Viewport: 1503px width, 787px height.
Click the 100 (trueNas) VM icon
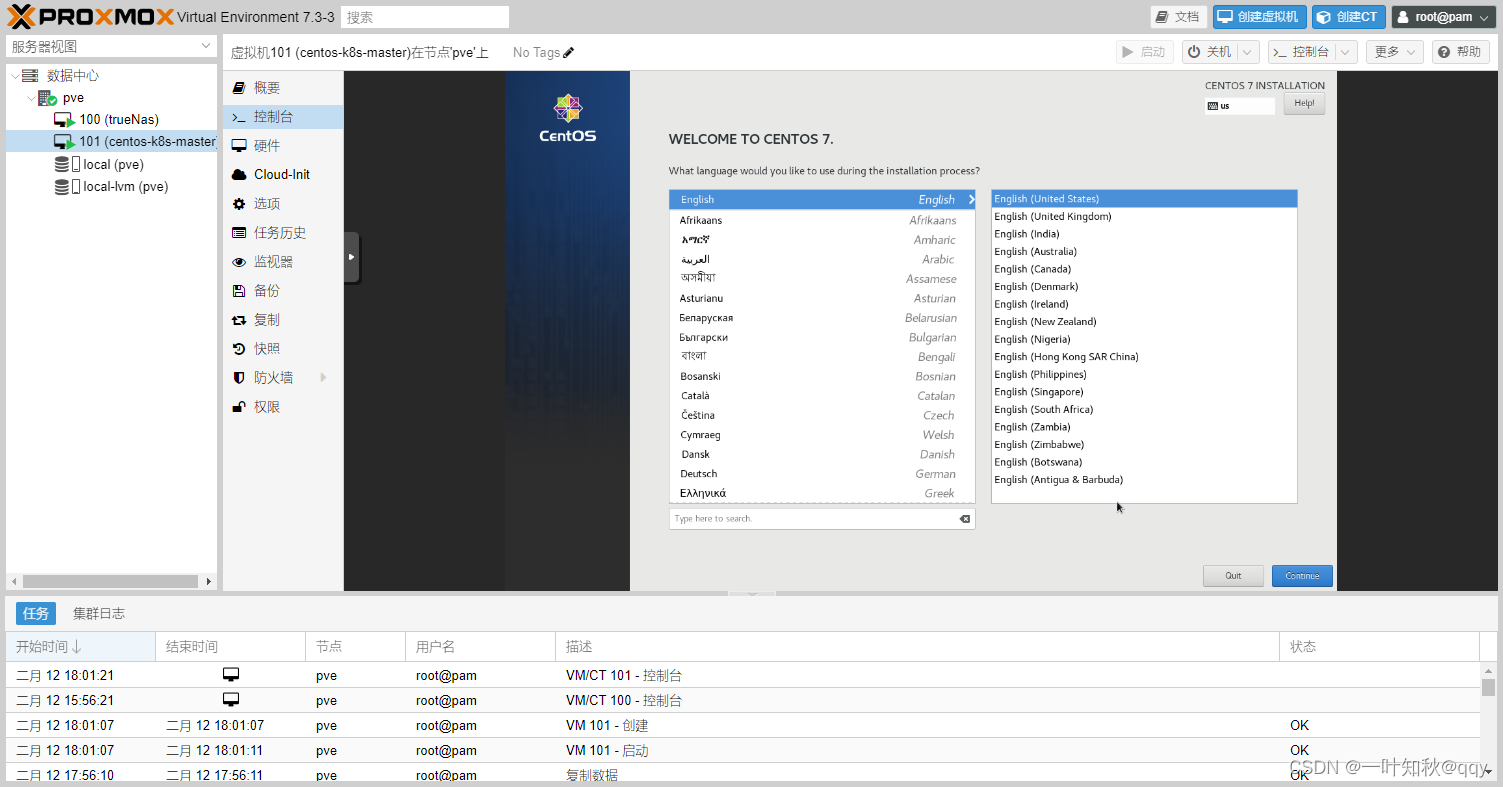pos(64,120)
